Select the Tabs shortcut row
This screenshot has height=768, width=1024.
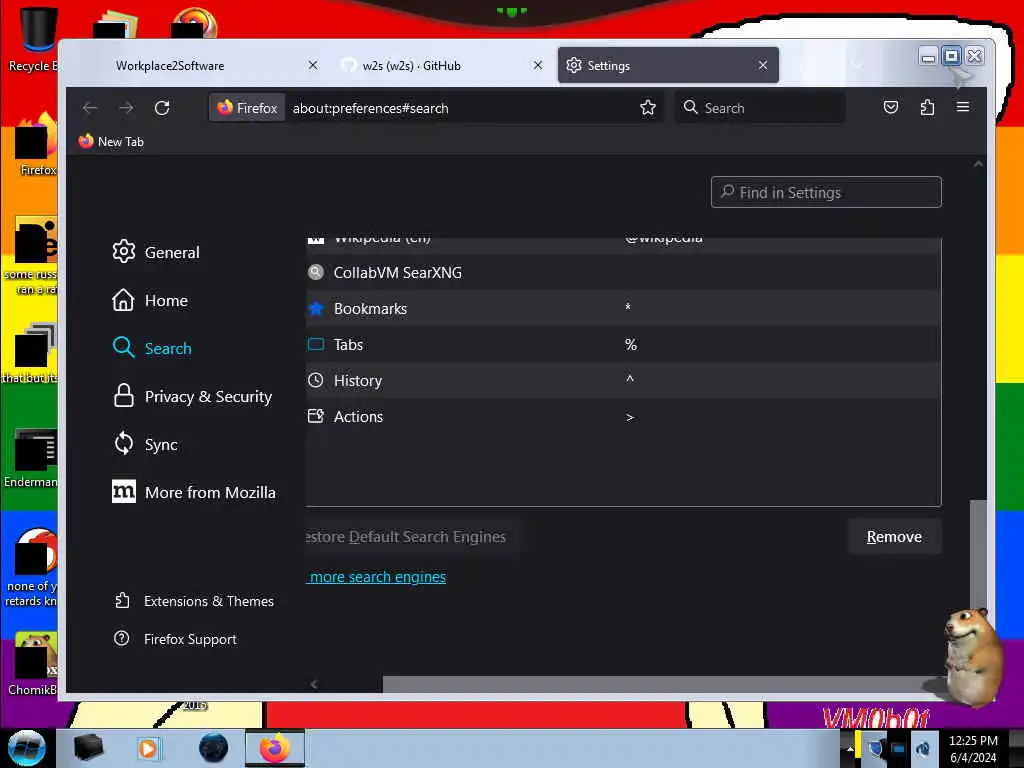coord(623,344)
